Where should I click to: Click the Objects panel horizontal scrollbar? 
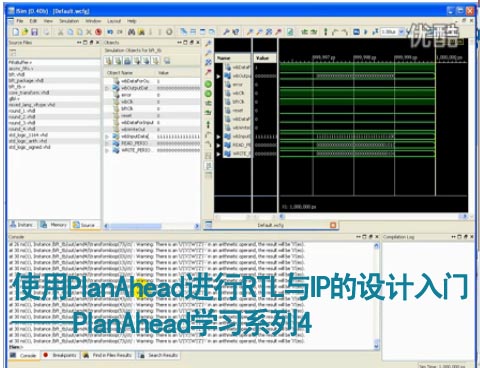(151, 226)
